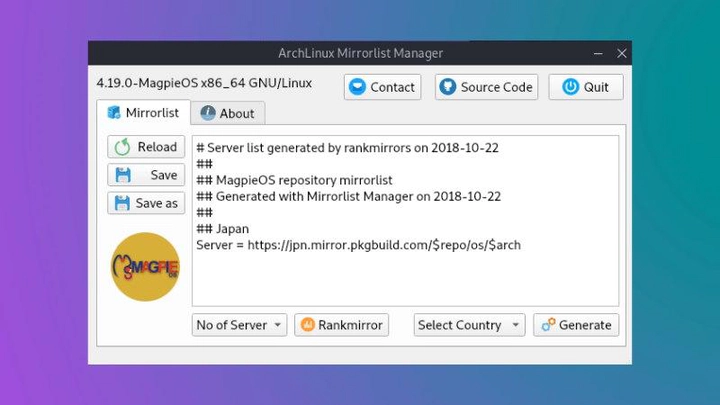Image resolution: width=720 pixels, height=405 pixels.
Task: Open the About tab
Action: 227,113
